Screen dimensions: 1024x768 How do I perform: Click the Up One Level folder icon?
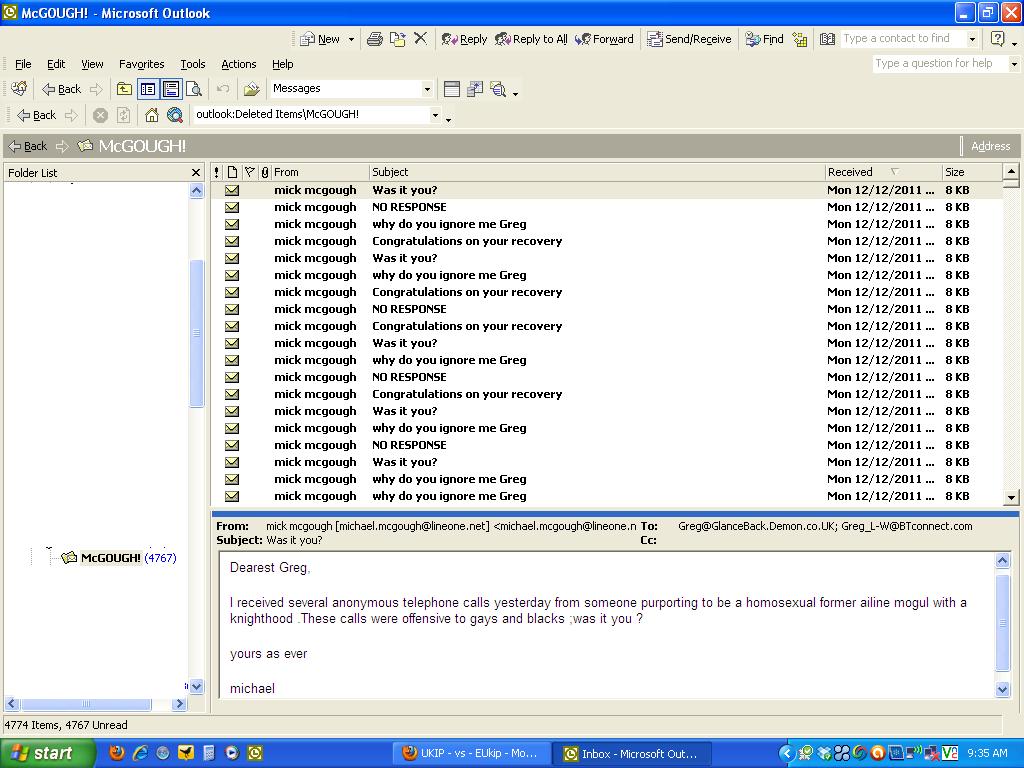(124, 89)
